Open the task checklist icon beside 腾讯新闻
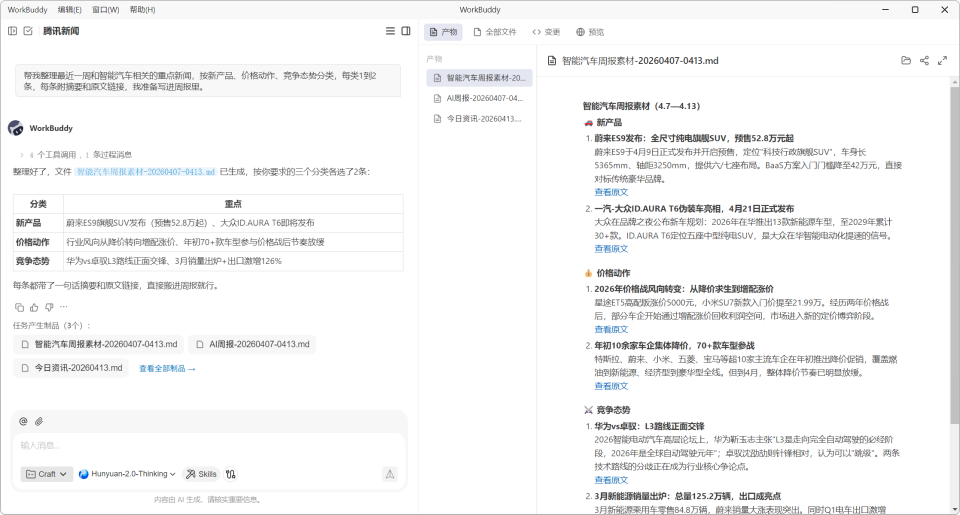Viewport: 960px width, 515px height. (28, 31)
